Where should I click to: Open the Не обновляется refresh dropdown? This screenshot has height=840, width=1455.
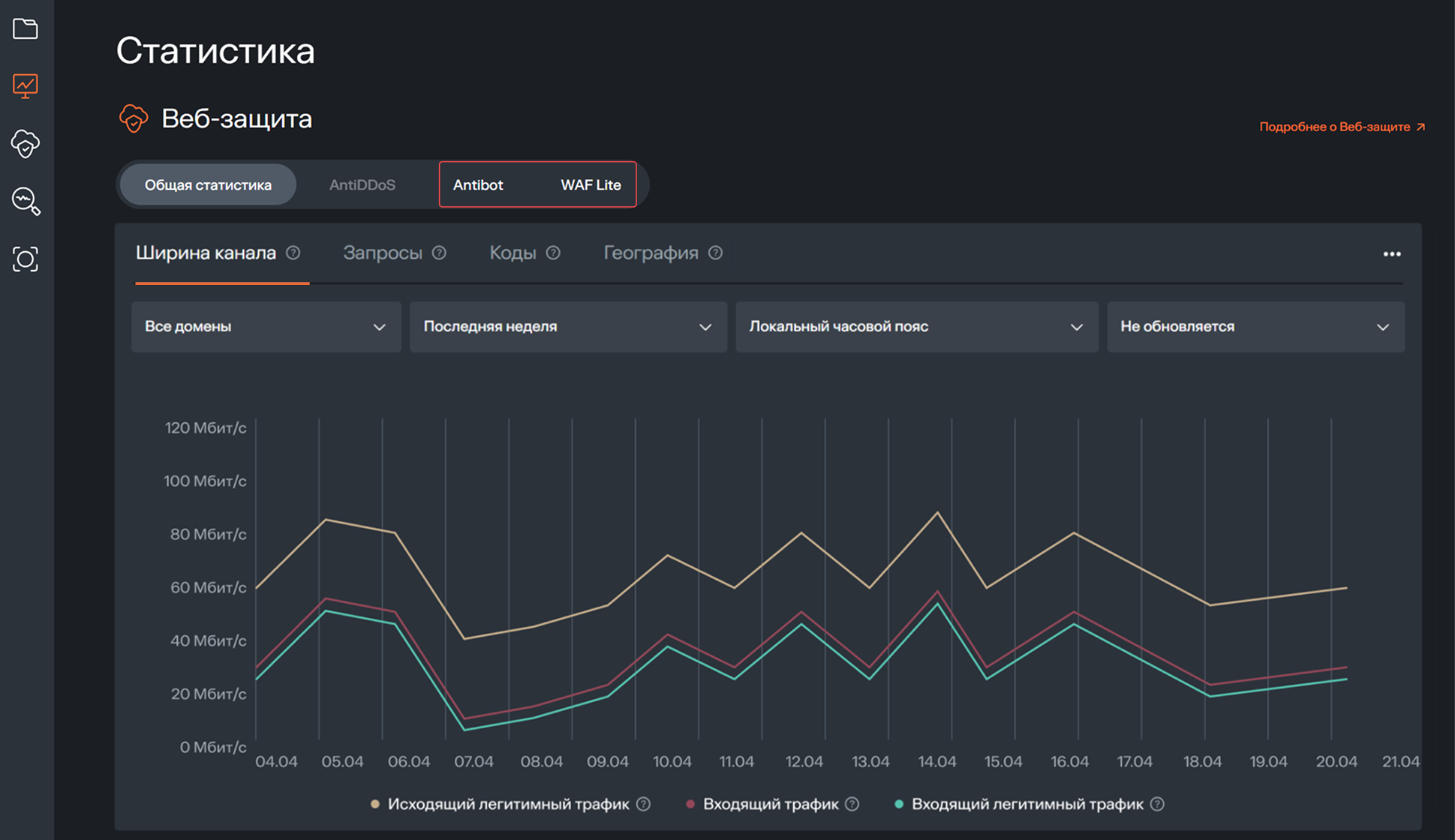1255,326
